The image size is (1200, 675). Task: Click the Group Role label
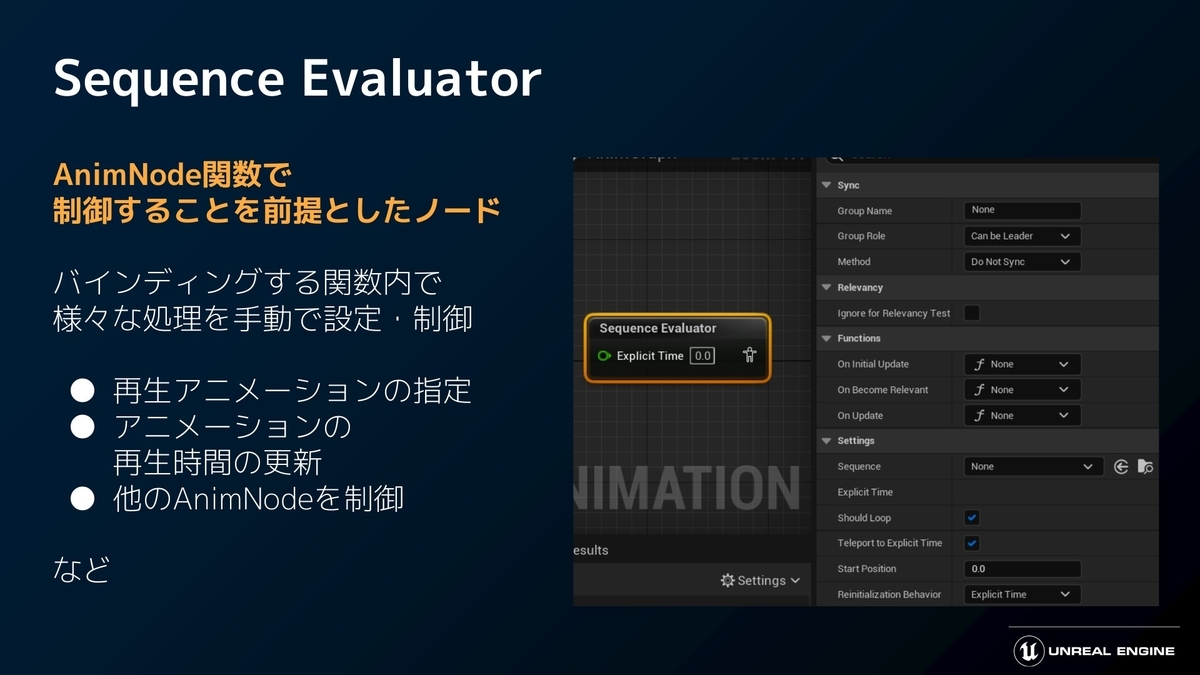(x=861, y=236)
